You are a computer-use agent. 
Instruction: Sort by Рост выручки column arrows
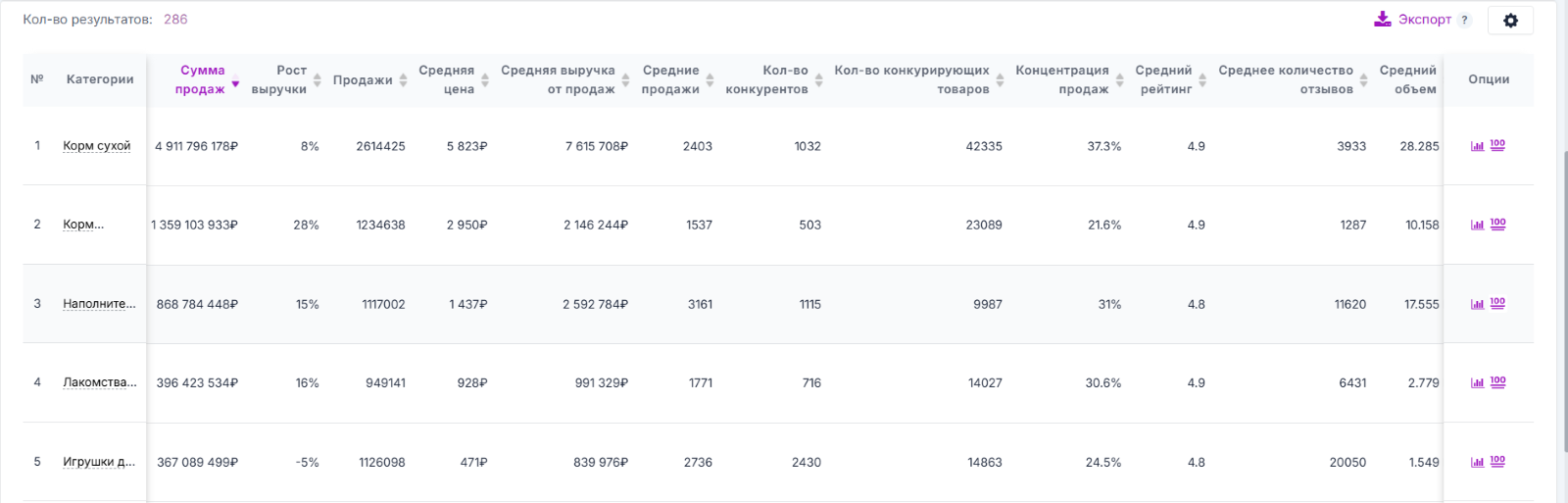[318, 79]
